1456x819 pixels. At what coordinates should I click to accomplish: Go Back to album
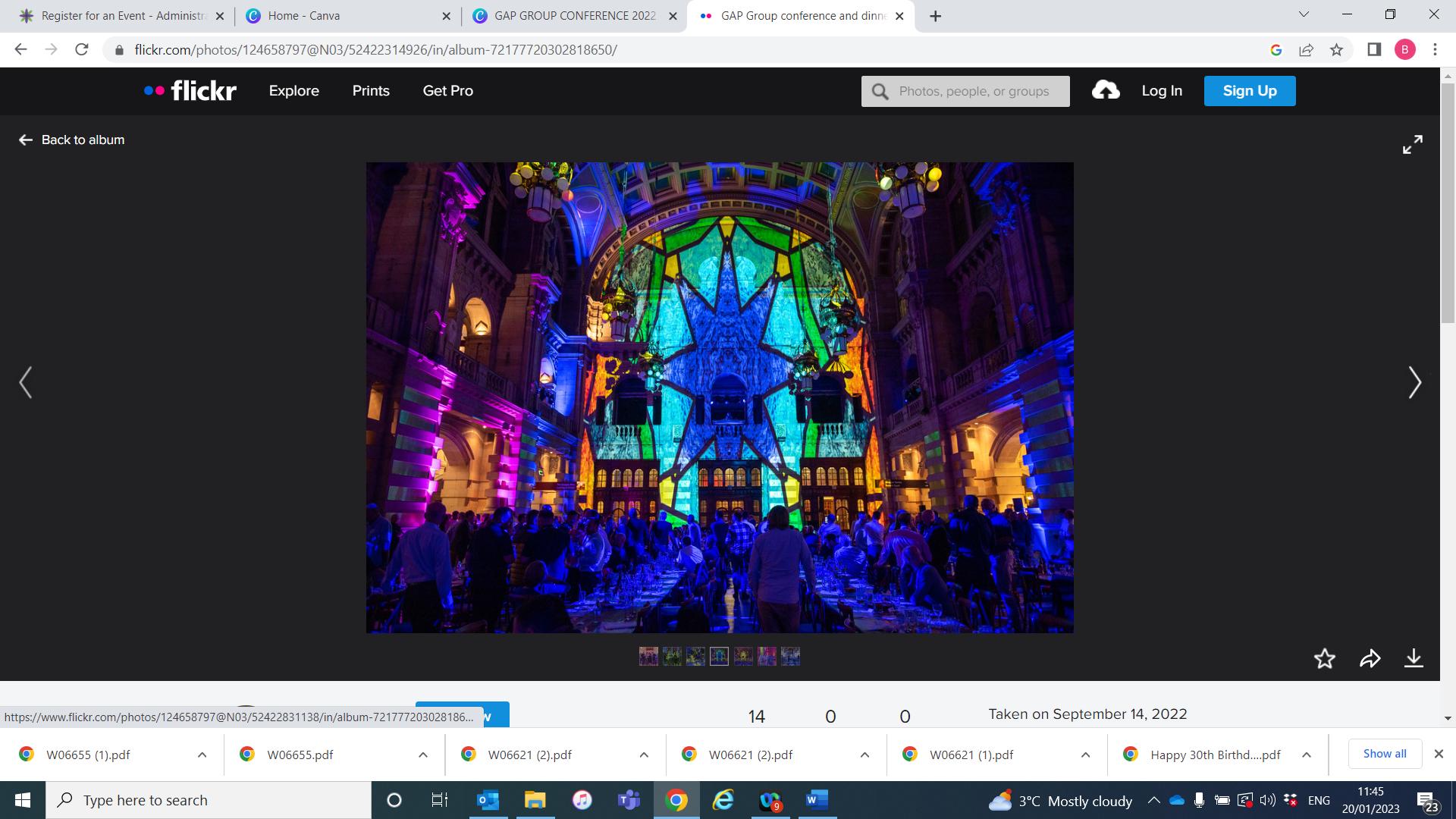[71, 140]
